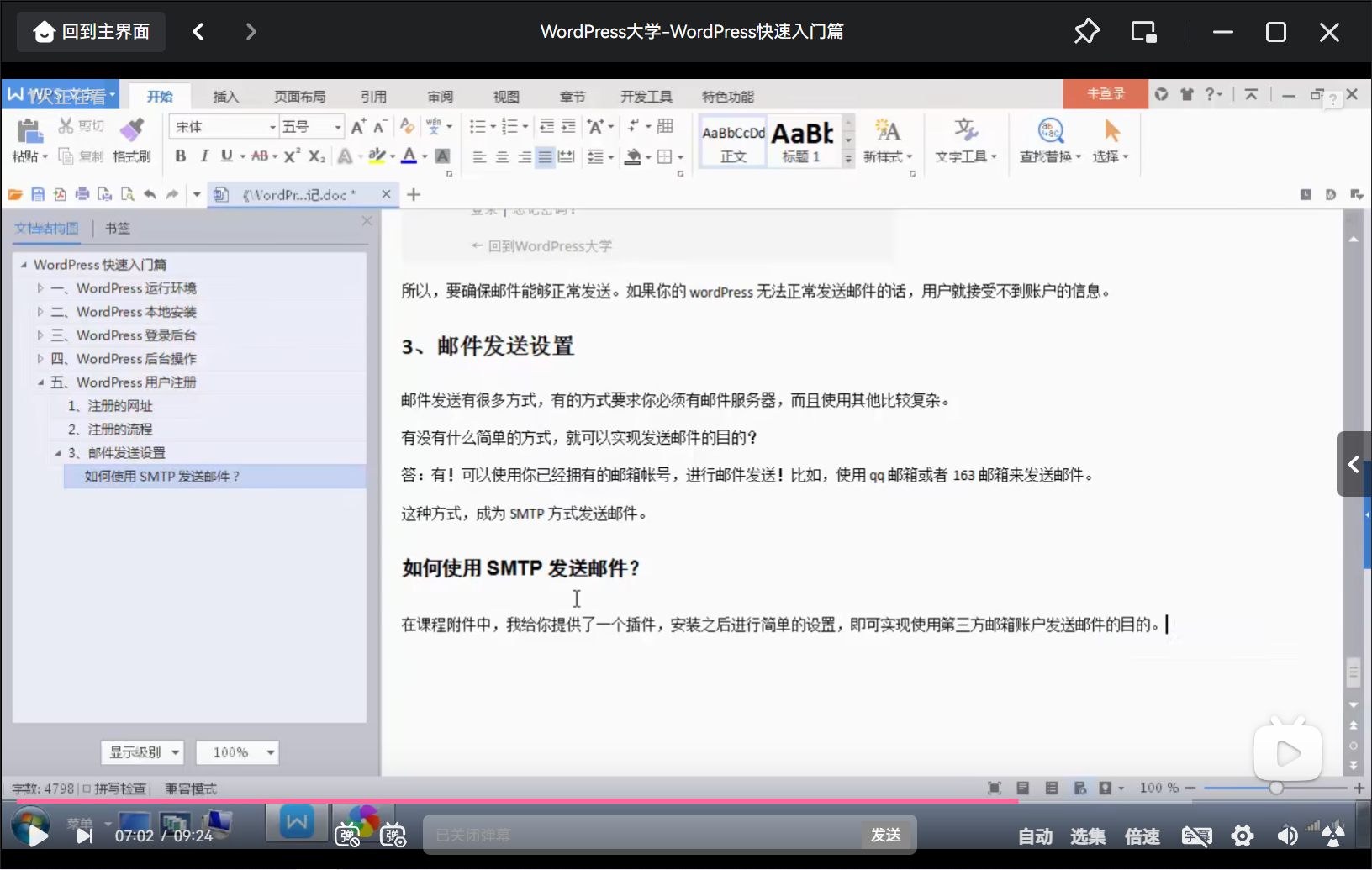Click the new document tab plus button
Screen dimensions: 1372x870
pos(414,195)
